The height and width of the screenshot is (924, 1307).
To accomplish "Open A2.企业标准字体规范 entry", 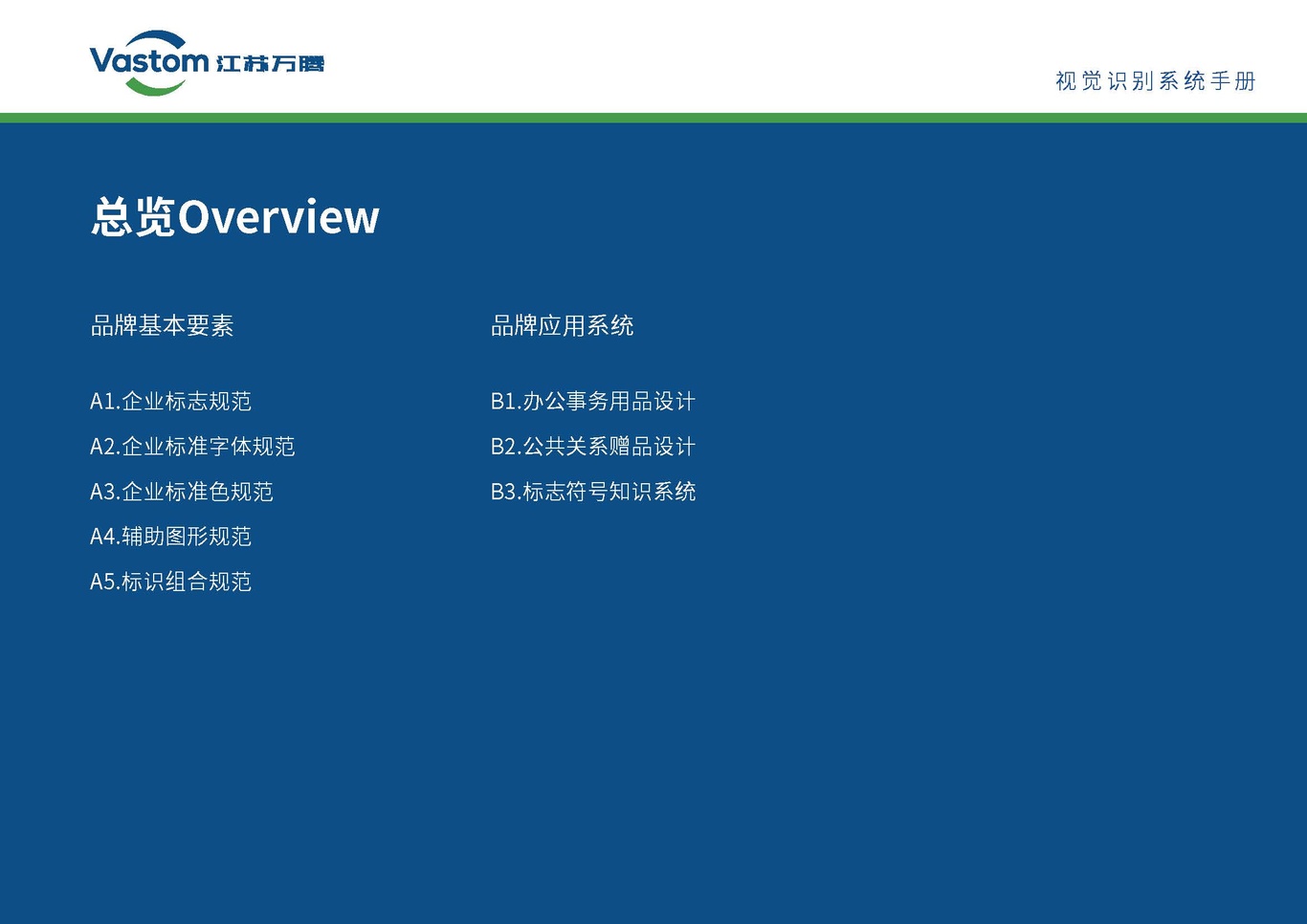I will coord(192,447).
